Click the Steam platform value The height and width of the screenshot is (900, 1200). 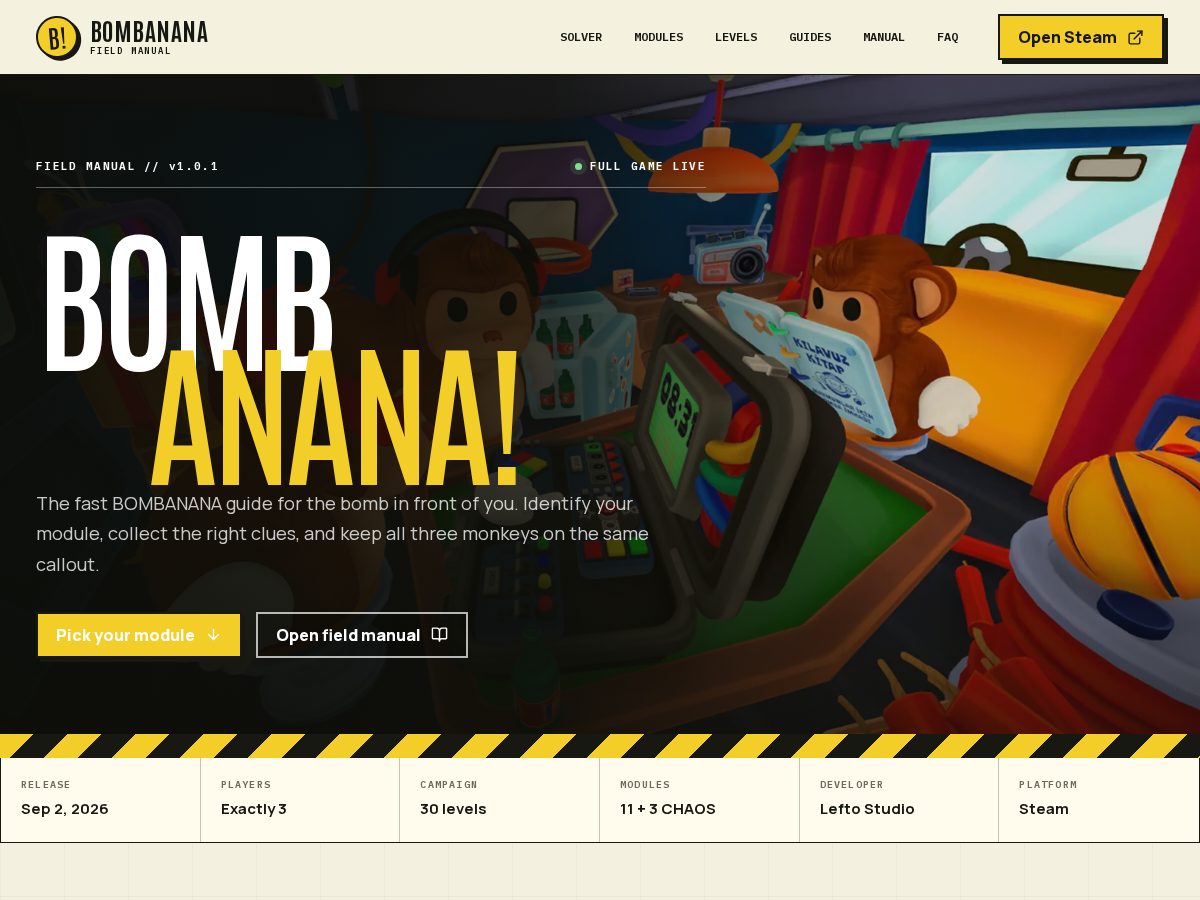coord(1044,809)
